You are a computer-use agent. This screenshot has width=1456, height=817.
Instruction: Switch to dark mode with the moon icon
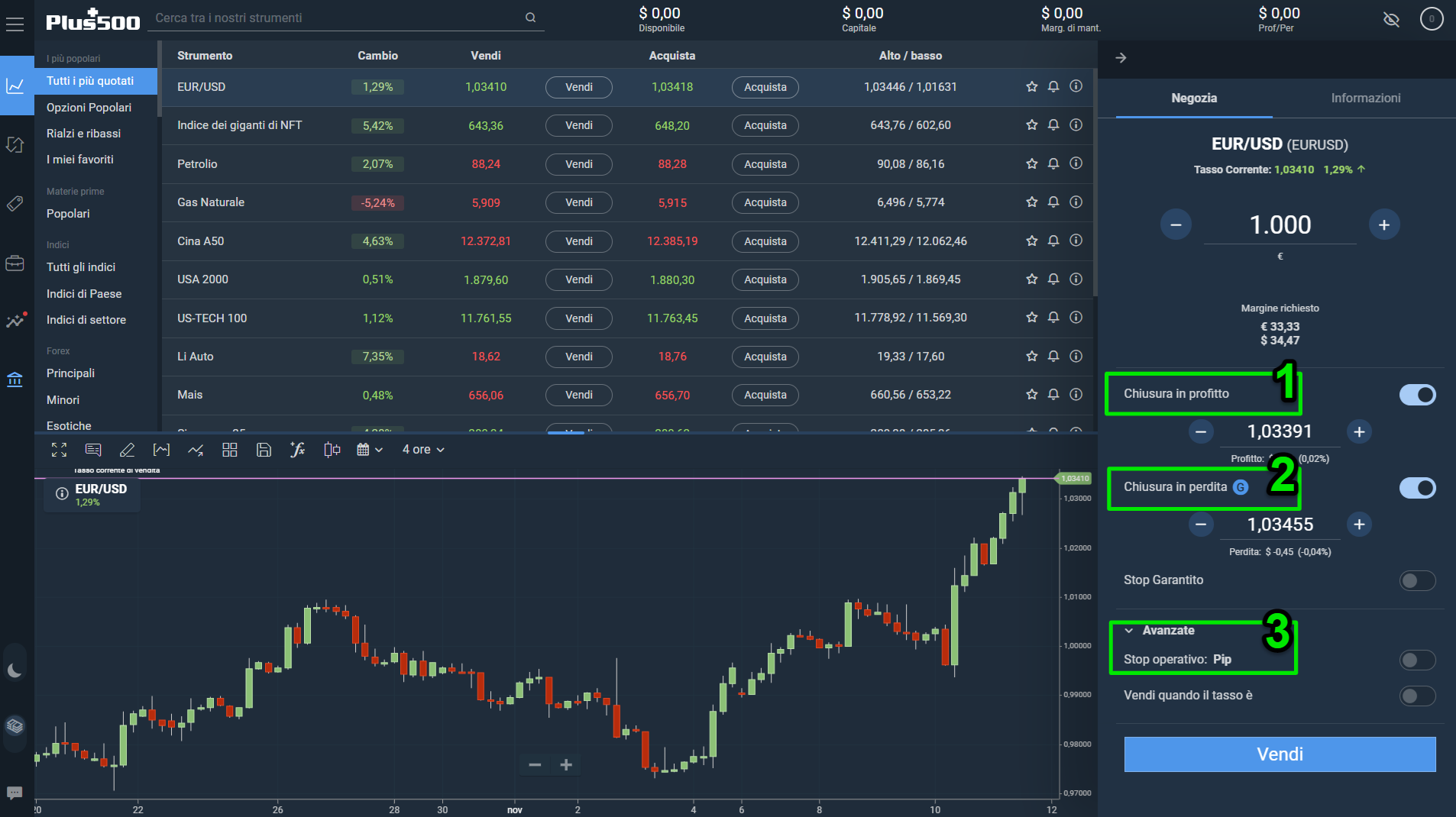click(15, 671)
